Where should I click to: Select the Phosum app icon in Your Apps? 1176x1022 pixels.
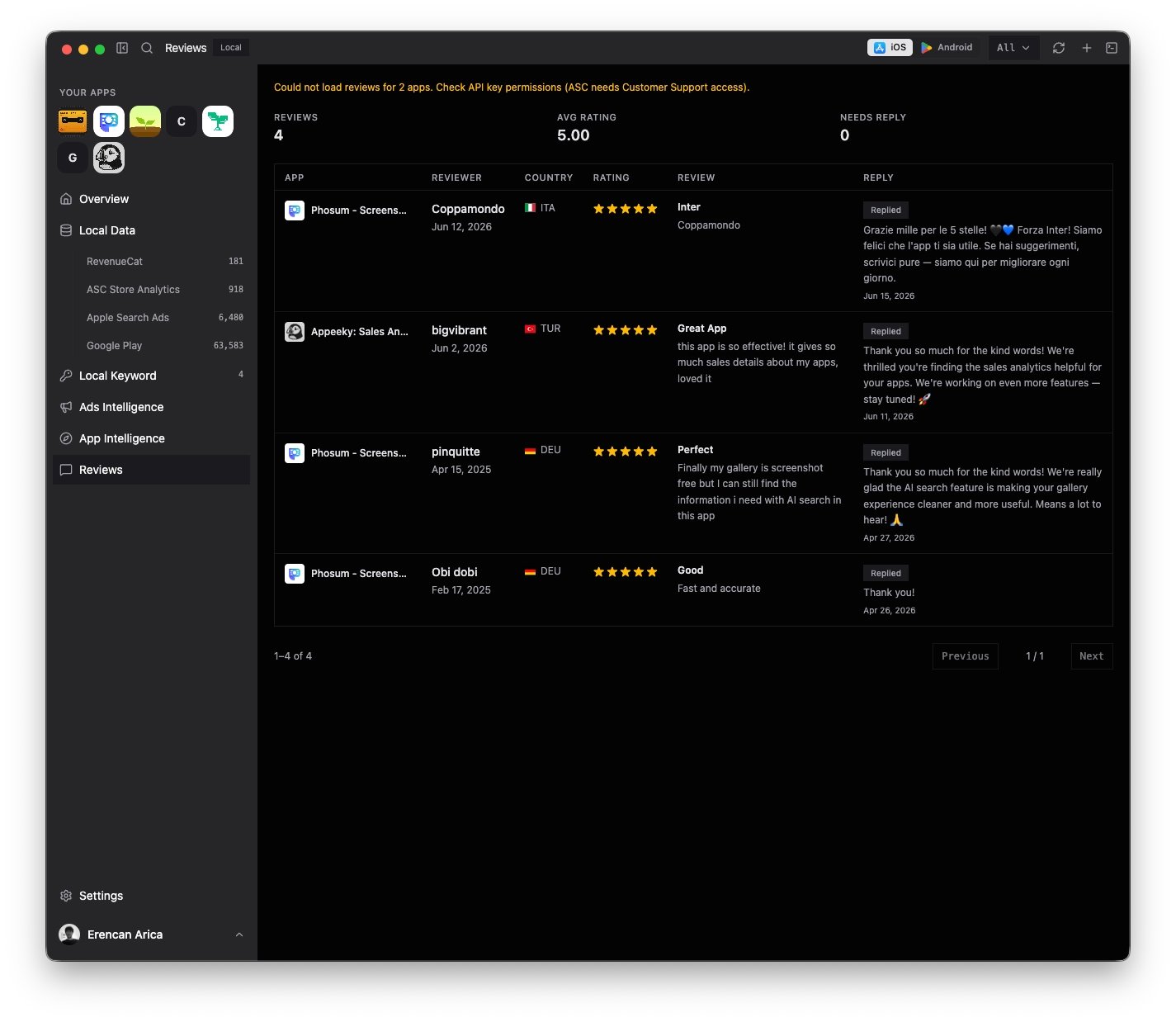pos(109,121)
